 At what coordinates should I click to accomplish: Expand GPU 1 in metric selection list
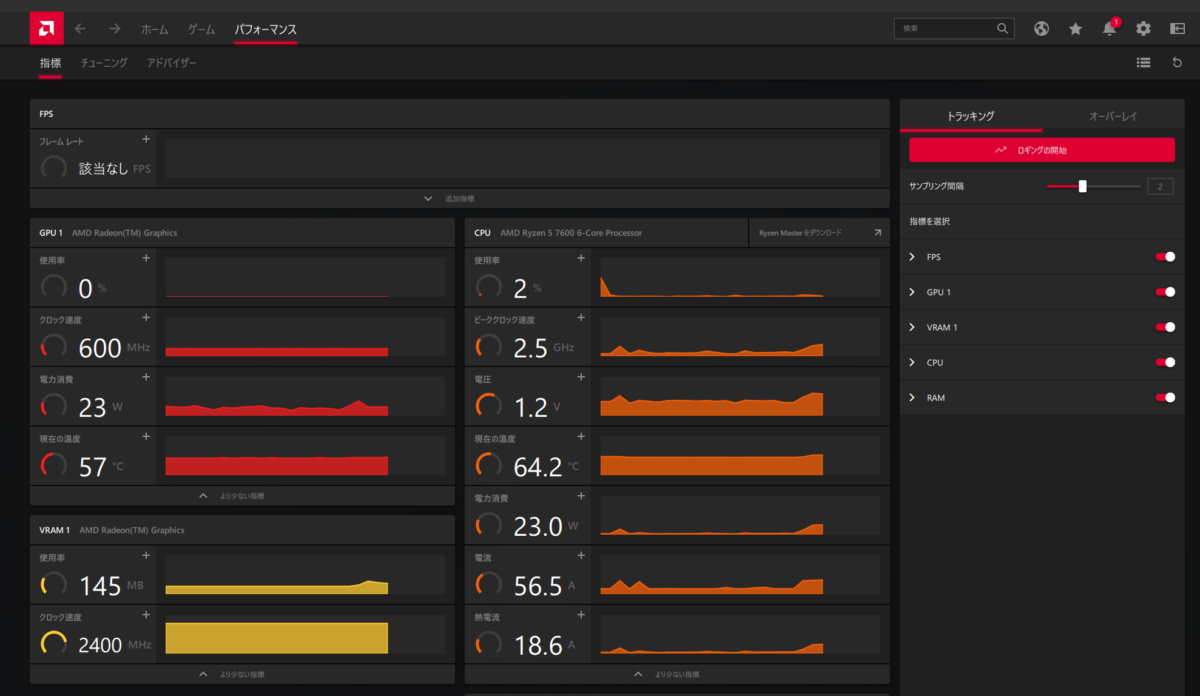pos(912,292)
